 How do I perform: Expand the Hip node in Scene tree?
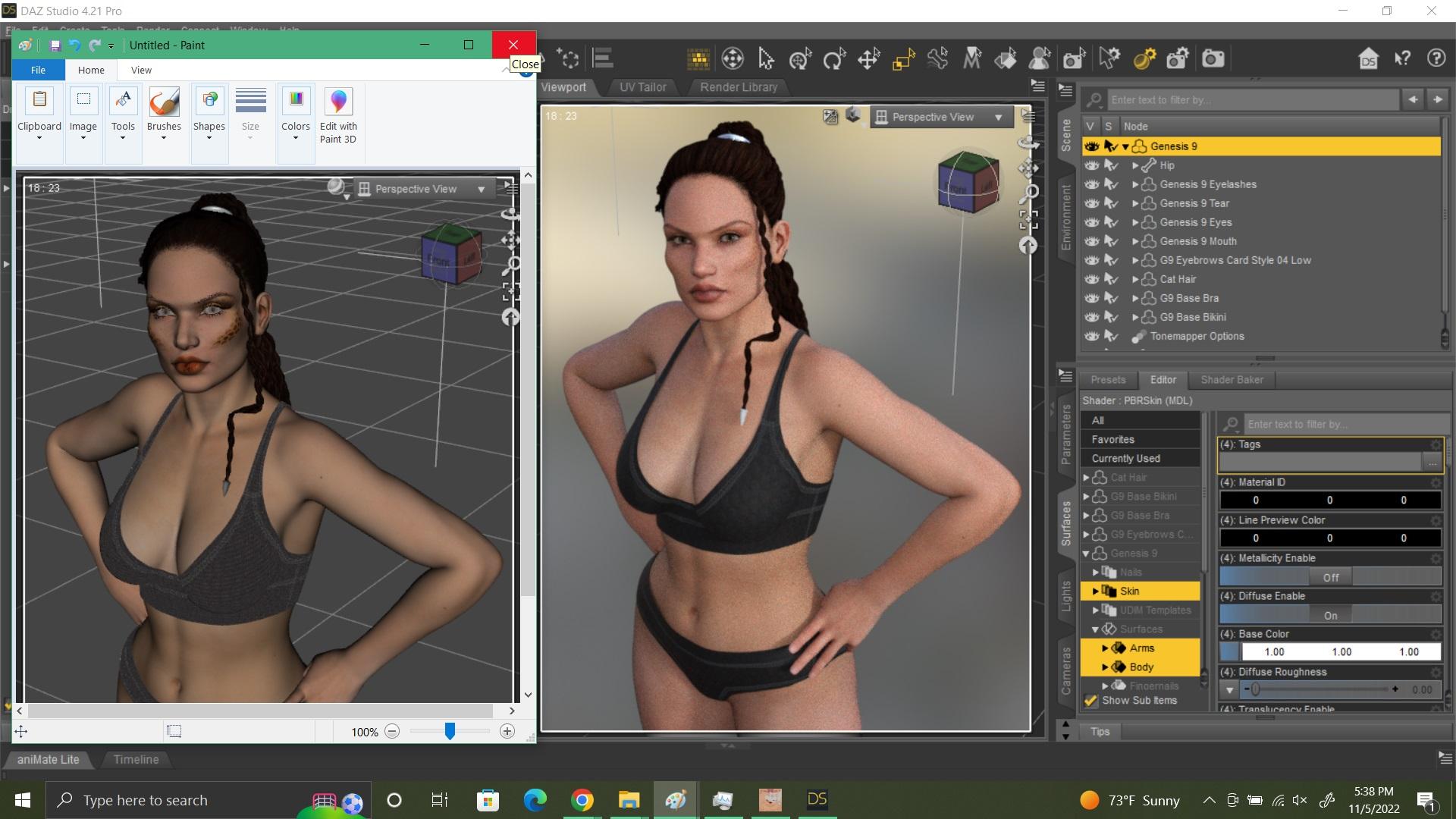tap(1135, 165)
